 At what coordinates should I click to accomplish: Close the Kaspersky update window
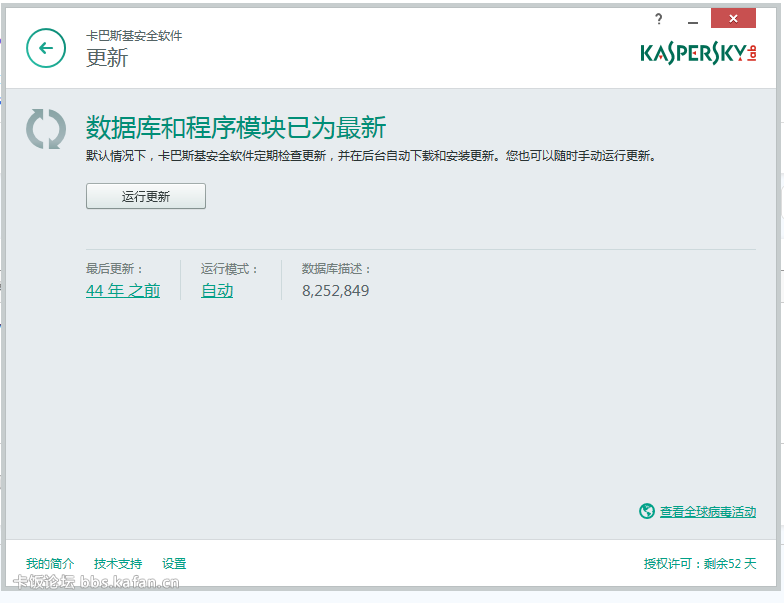[x=733, y=18]
